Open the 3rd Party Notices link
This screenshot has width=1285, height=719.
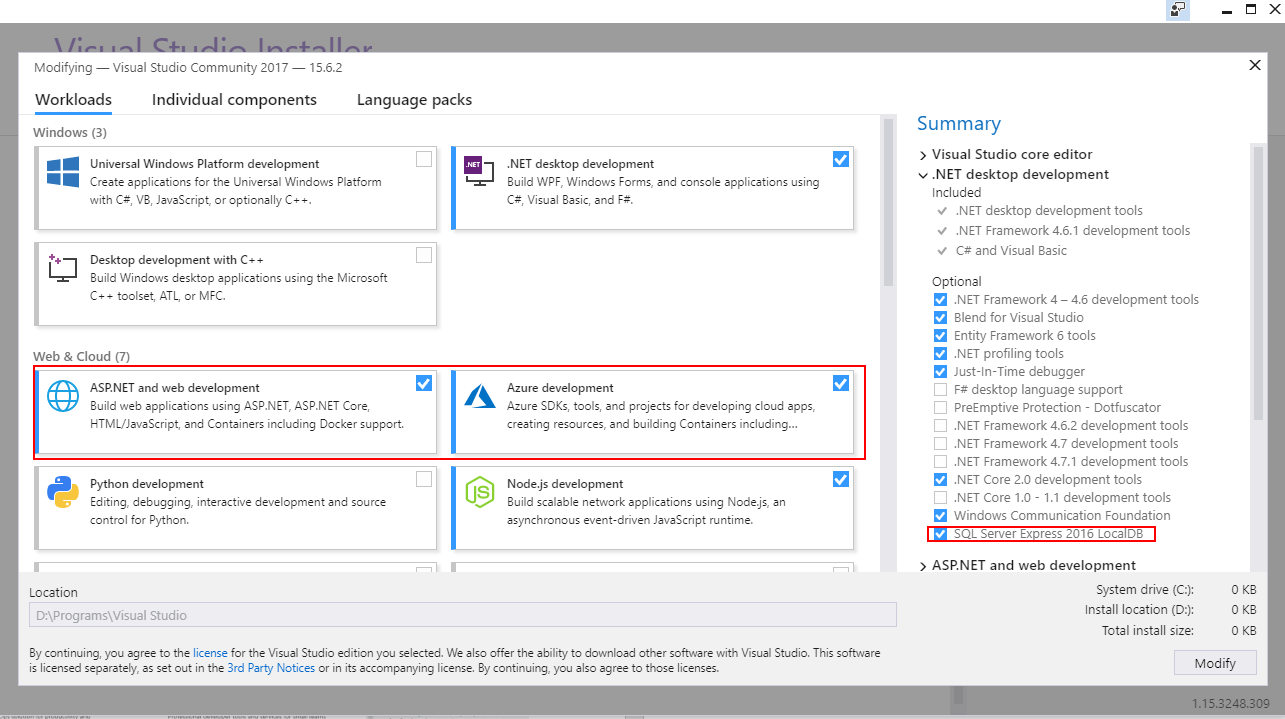[271, 668]
